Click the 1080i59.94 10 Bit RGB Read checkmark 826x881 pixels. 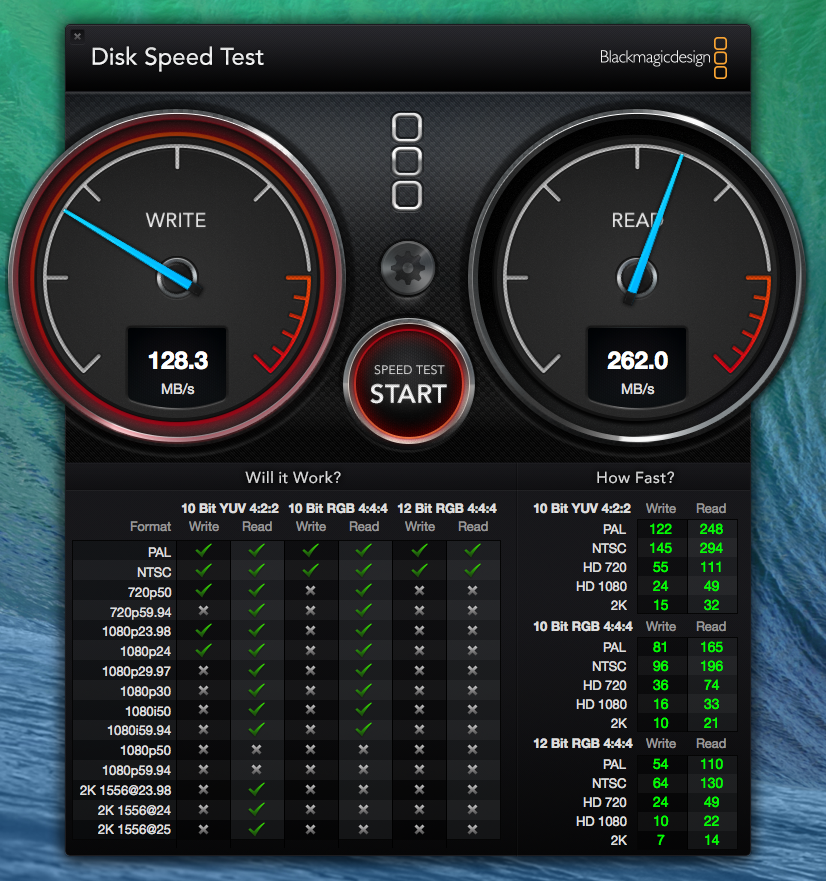(364, 730)
